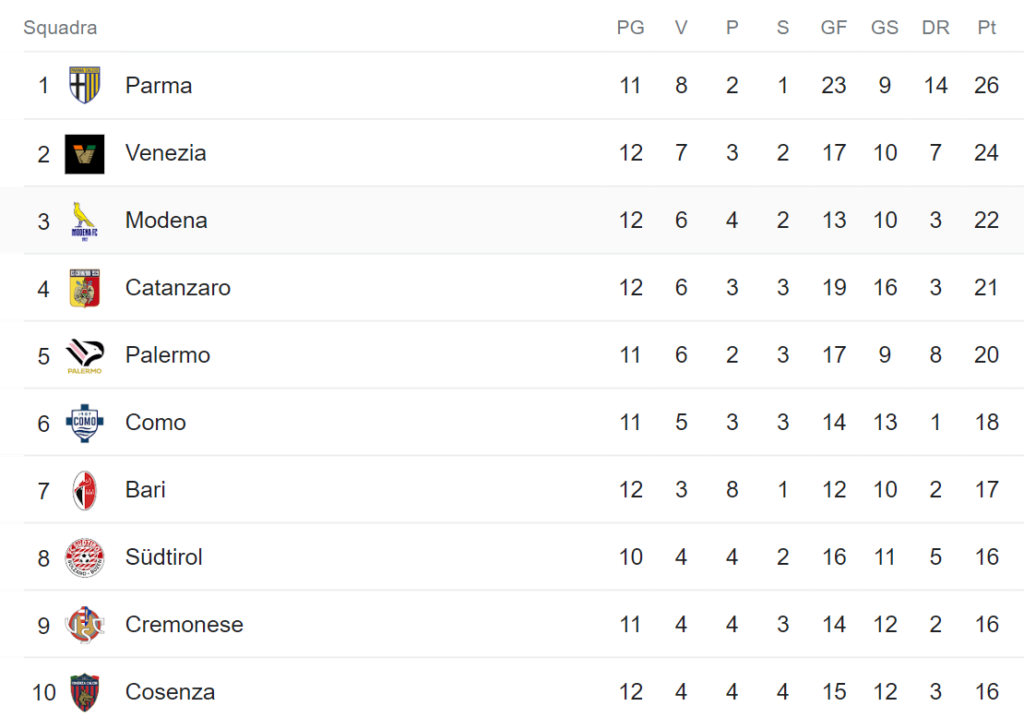The image size is (1024, 718).
Task: Select the Modena team name
Action: coord(167,220)
